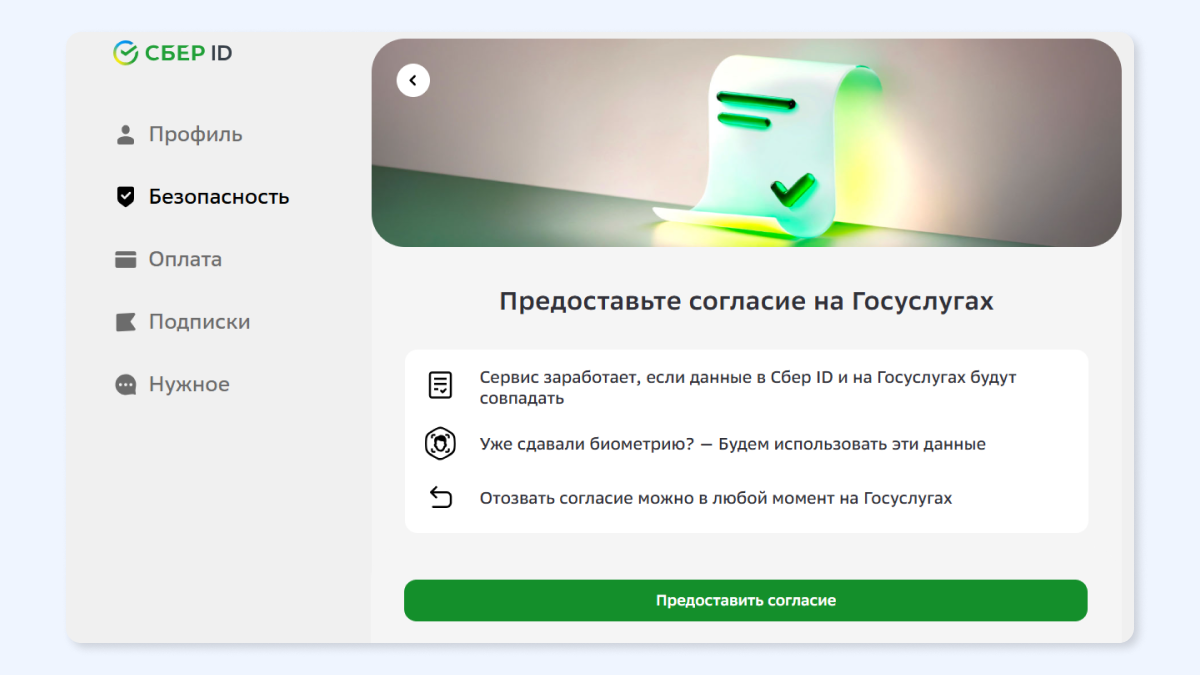1200x675 pixels.
Task: Click the Уже сдавали биометрию text line
Action: point(733,444)
